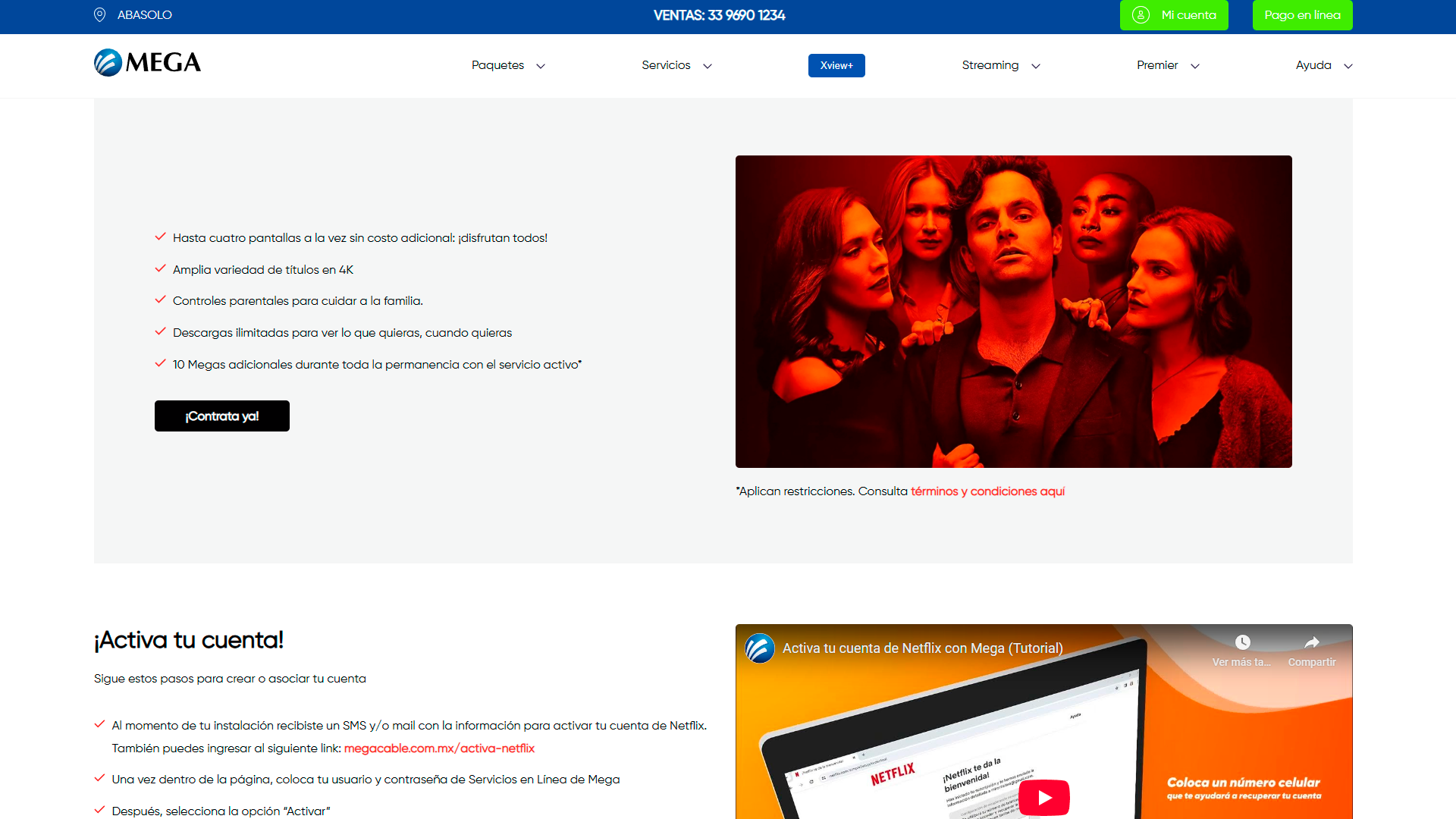1456x819 pixels.
Task: Play the Netflix tutorial YouTube video
Action: coord(1044,798)
